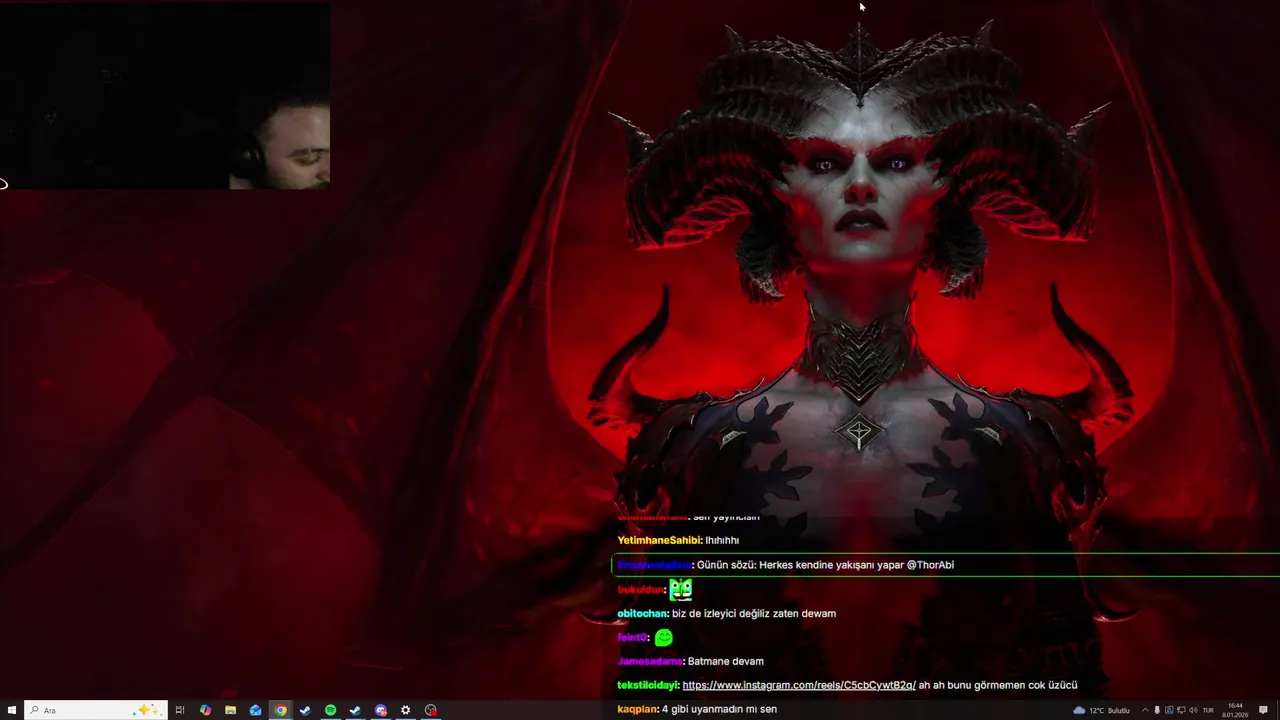Open the network tray icon
The image size is (1280, 720).
click(1181, 710)
